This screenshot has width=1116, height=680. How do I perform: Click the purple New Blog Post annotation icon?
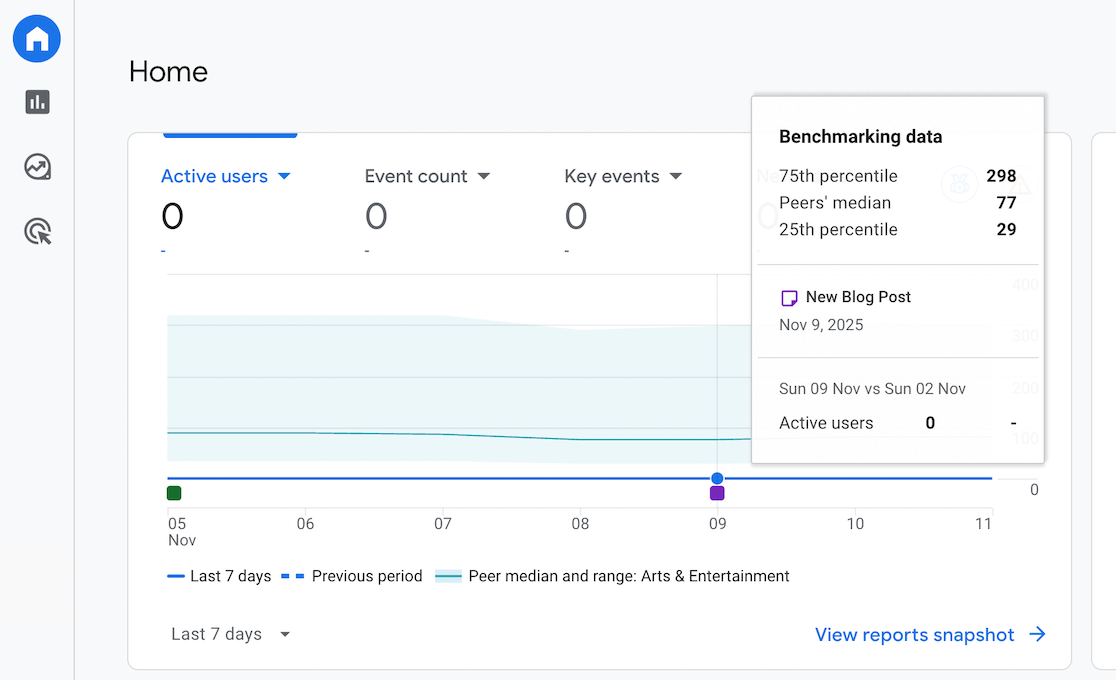point(790,297)
